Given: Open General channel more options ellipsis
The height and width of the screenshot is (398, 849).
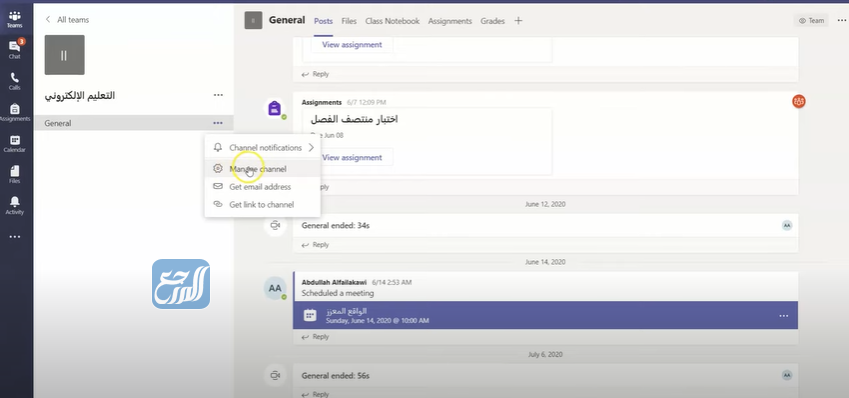Looking at the screenshot, I should pyautogui.click(x=218, y=123).
